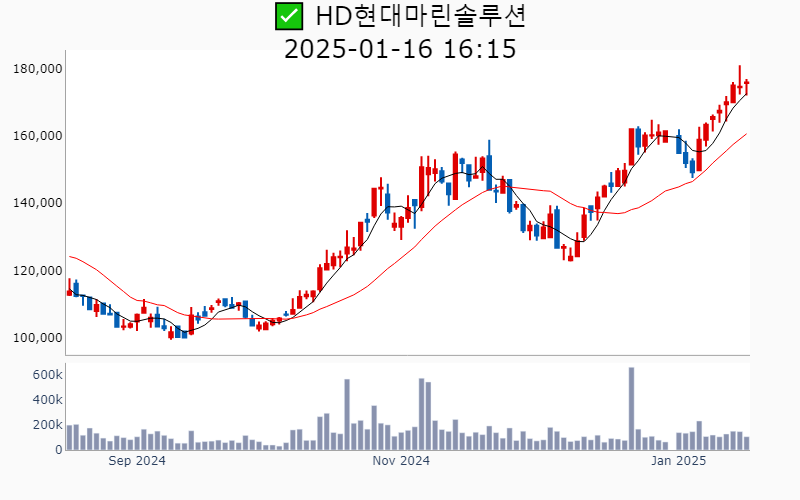This screenshot has height=500, width=800.
Task: Click the 400k volume axis label
Action: click(47, 400)
